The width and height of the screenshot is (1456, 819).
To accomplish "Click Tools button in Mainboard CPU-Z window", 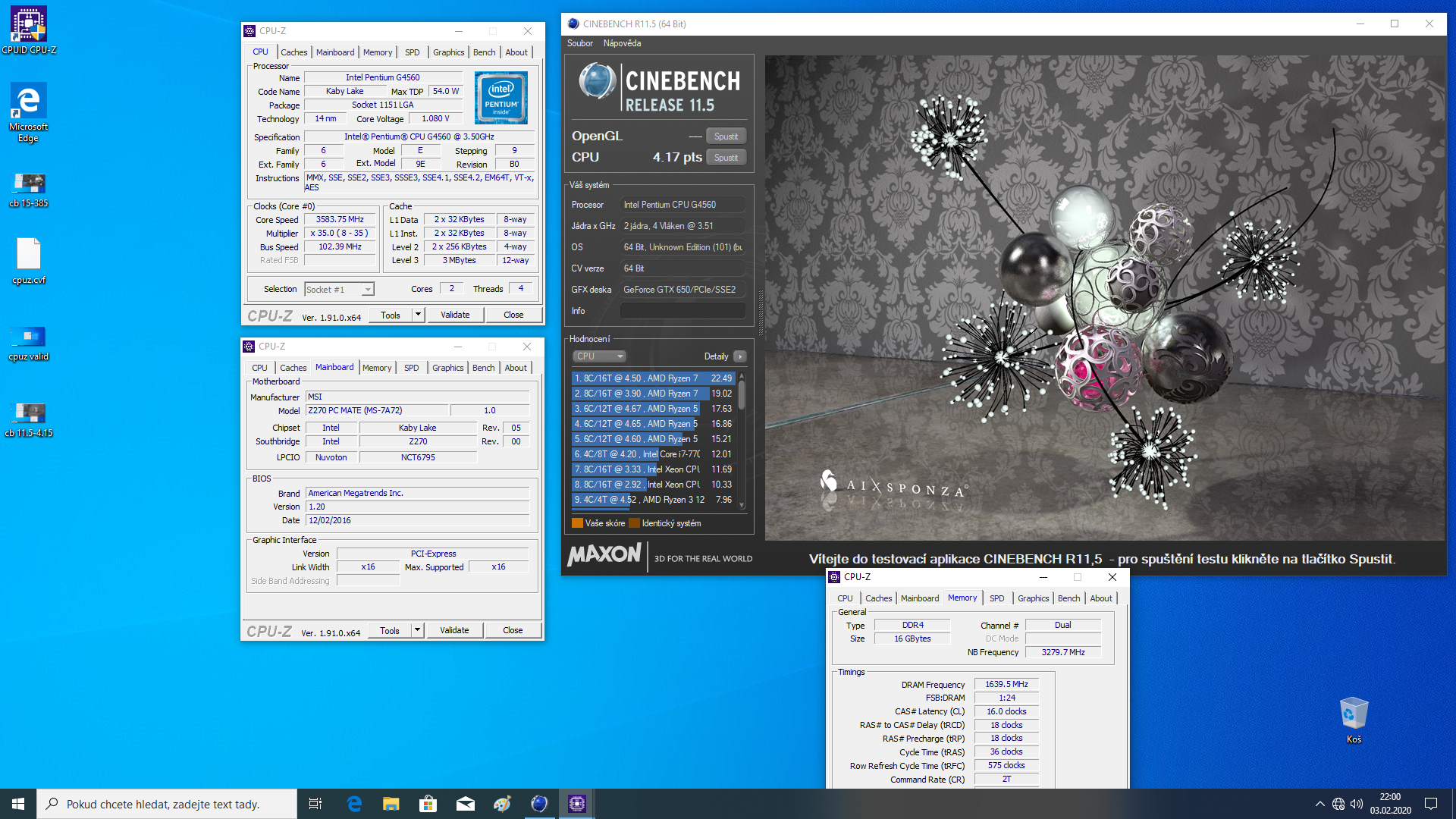I will (x=390, y=630).
